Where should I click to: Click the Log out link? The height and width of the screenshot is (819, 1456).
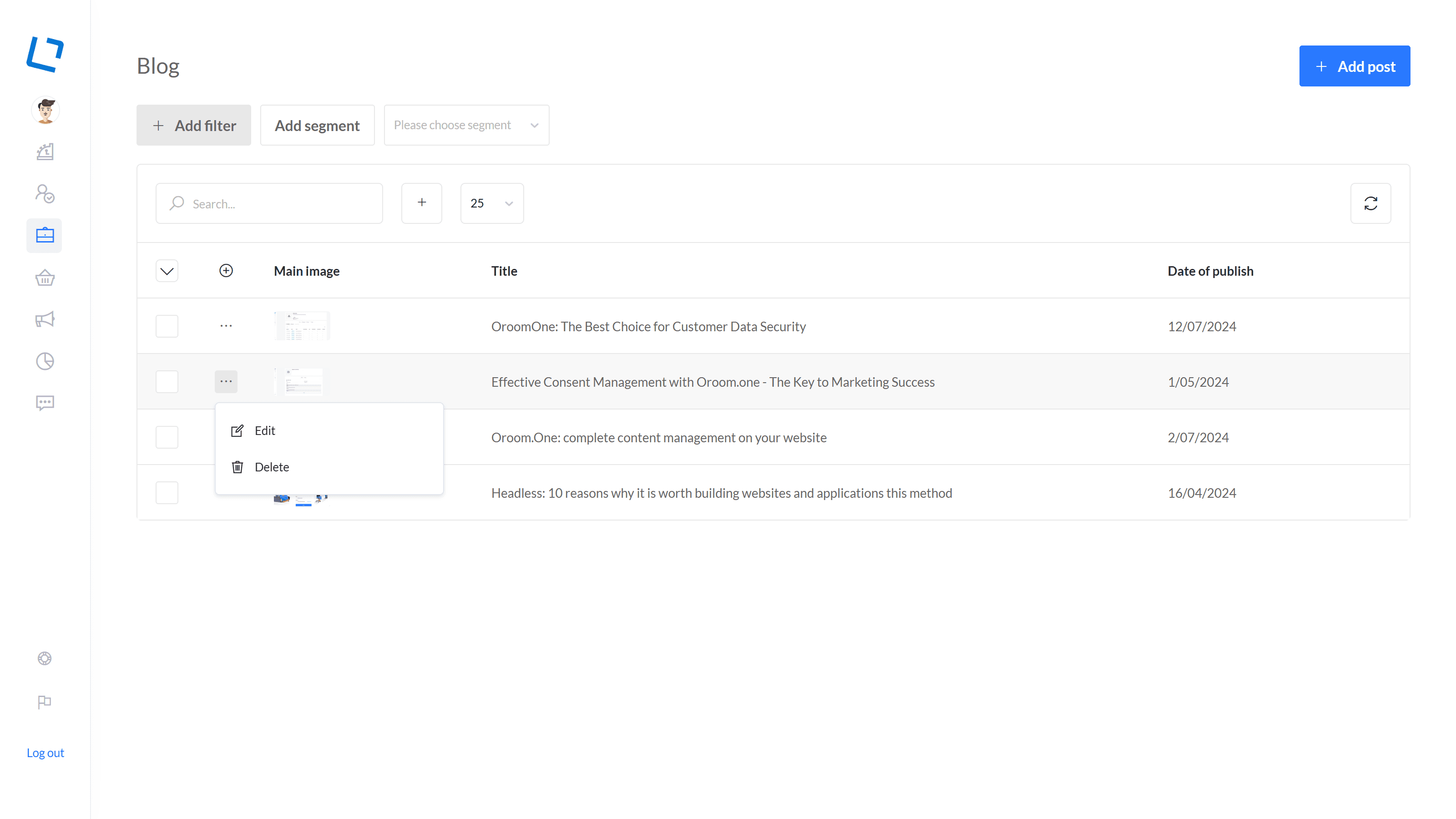pyautogui.click(x=45, y=753)
